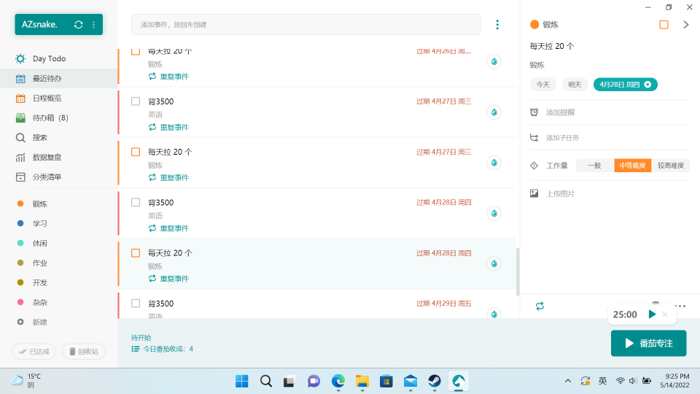Start pomodoro for 每天拉 20 个 due 4月28日
700x394 pixels.
pyautogui.click(x=494, y=264)
